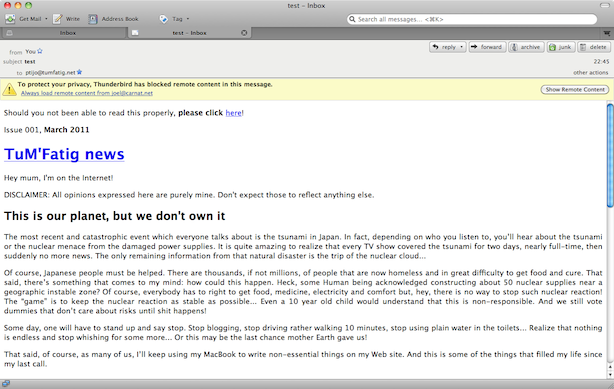Click the Tag icon in toolbar
Image resolution: width=614 pixels, height=389 pixels.
pyautogui.click(x=164, y=19)
